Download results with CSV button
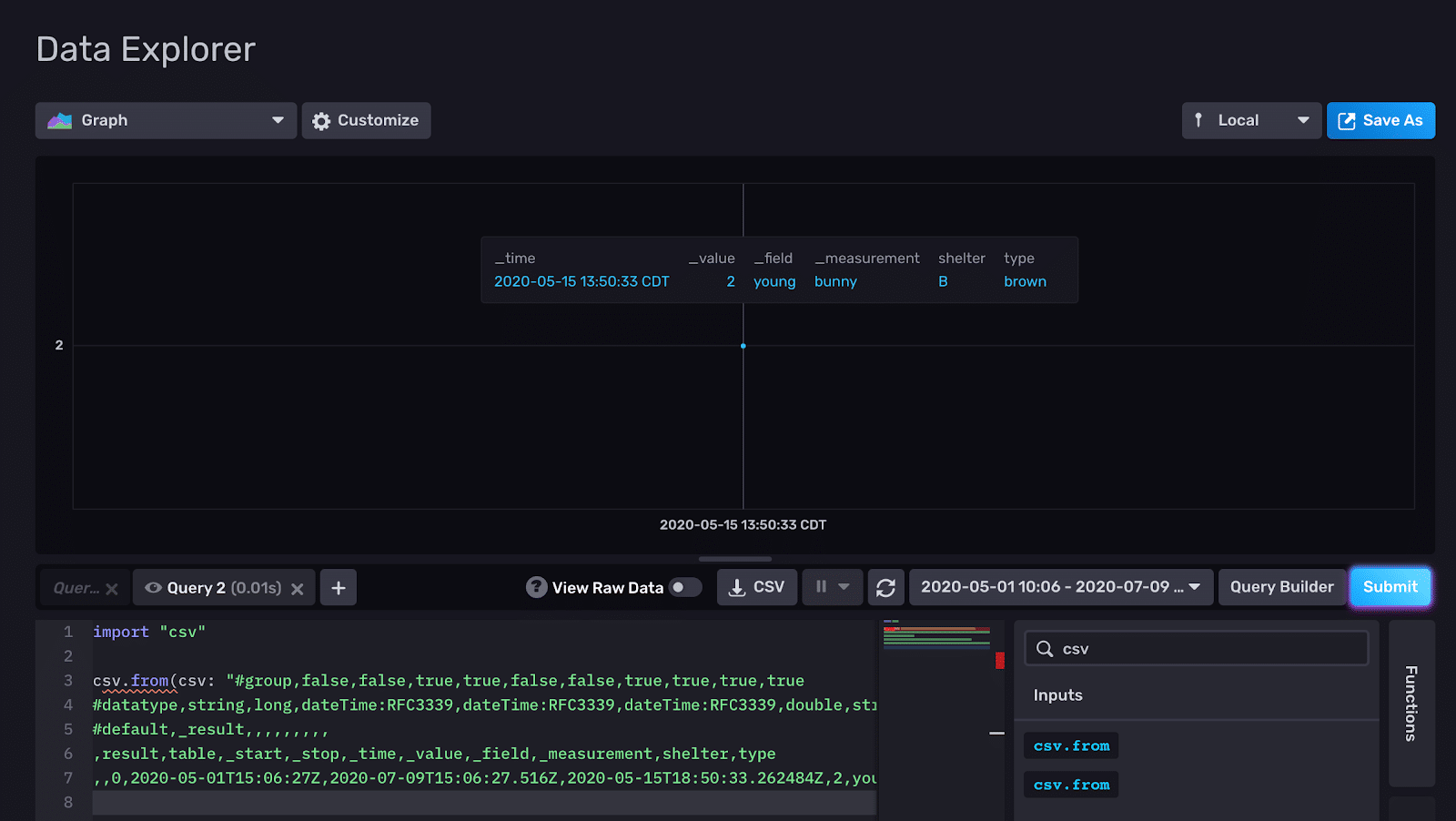Viewport: 1456px width, 821px height. click(757, 587)
